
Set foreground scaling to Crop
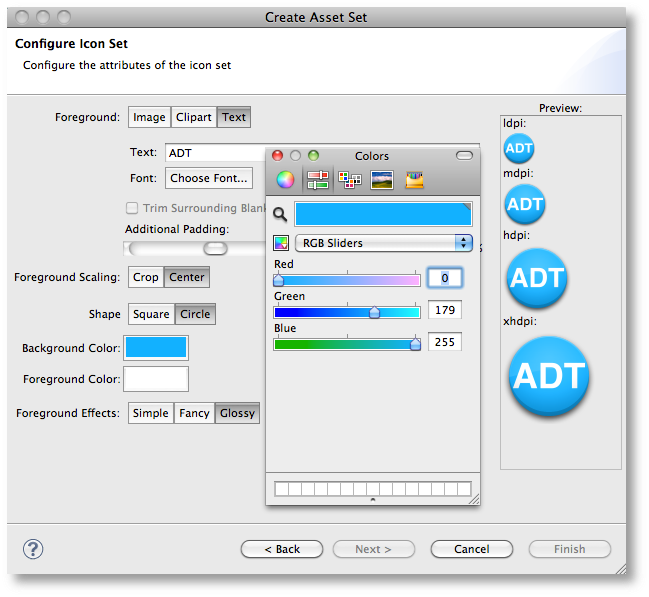(146, 277)
